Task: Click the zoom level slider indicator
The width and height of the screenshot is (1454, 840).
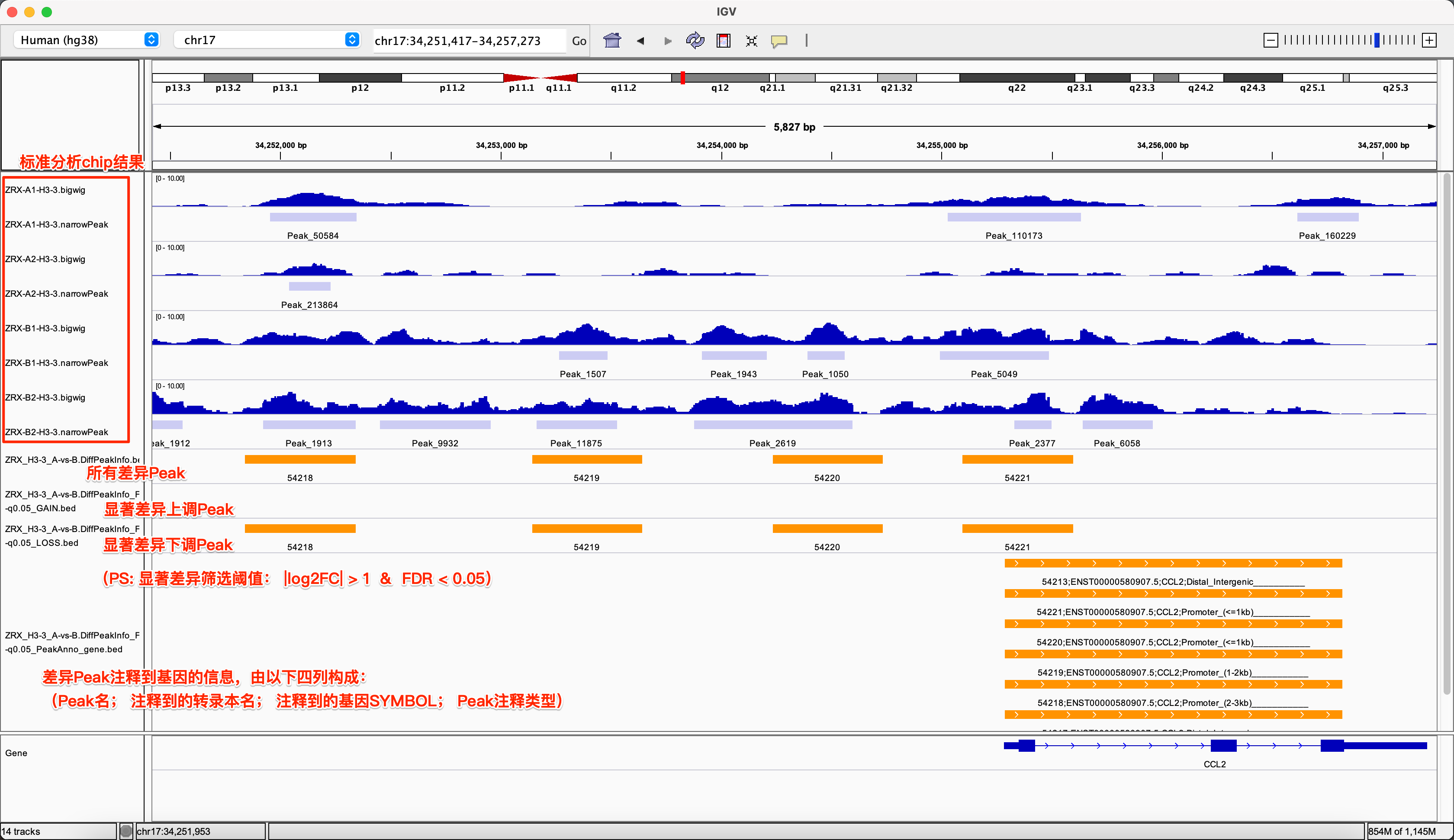Action: 1377,40
